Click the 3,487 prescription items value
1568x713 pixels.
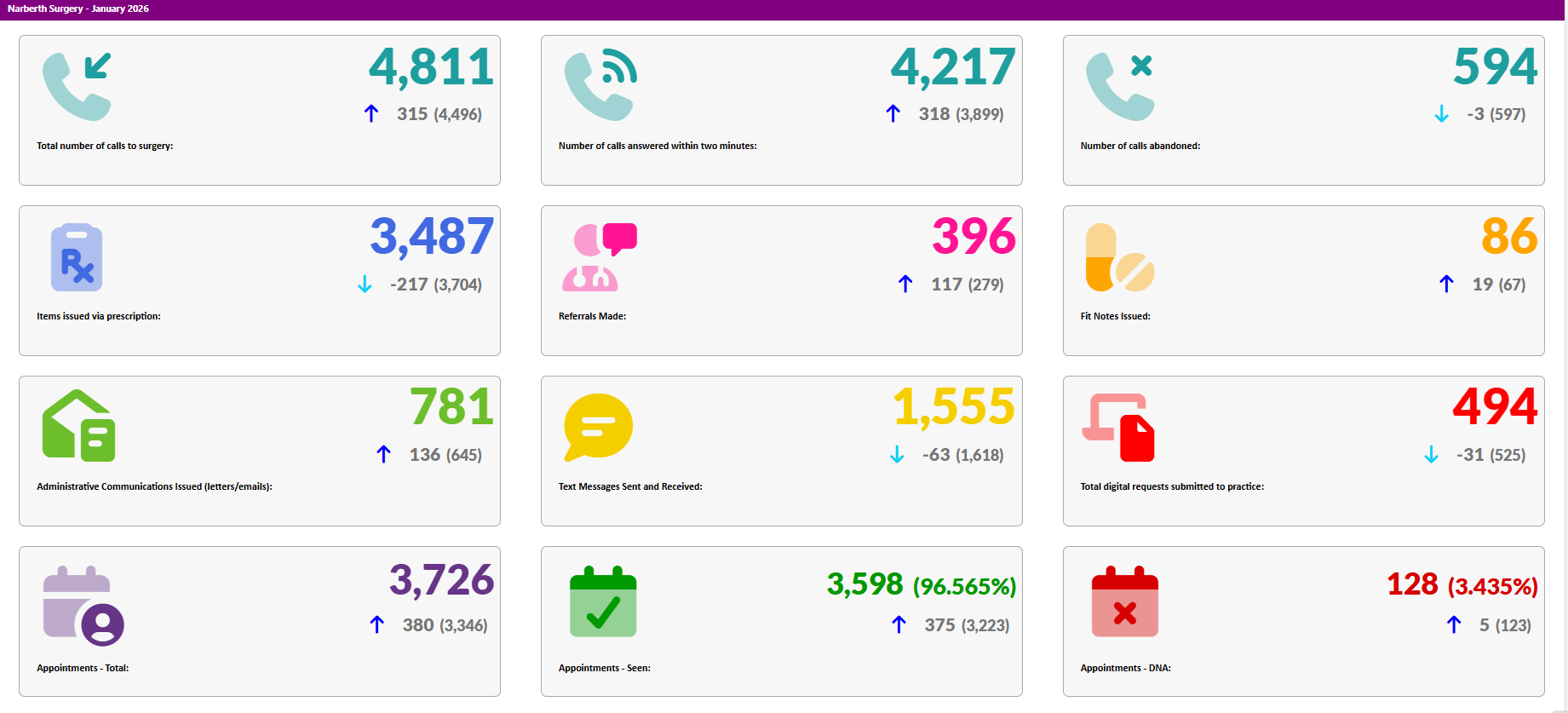[x=431, y=237]
